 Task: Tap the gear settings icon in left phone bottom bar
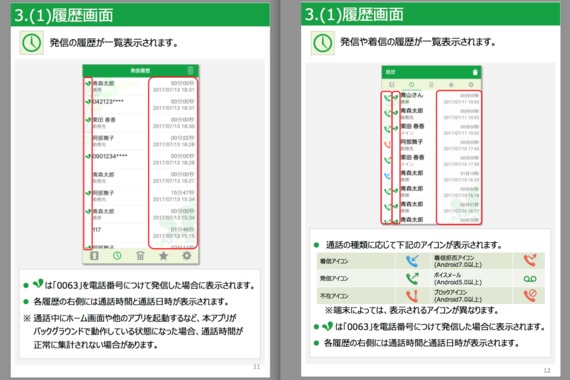click(x=186, y=256)
